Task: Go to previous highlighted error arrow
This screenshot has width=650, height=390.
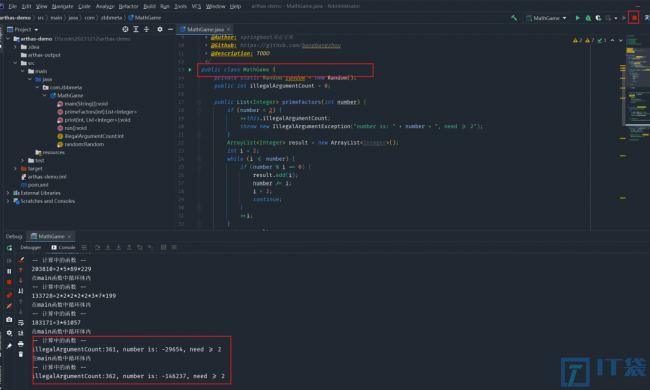Action: point(612,40)
